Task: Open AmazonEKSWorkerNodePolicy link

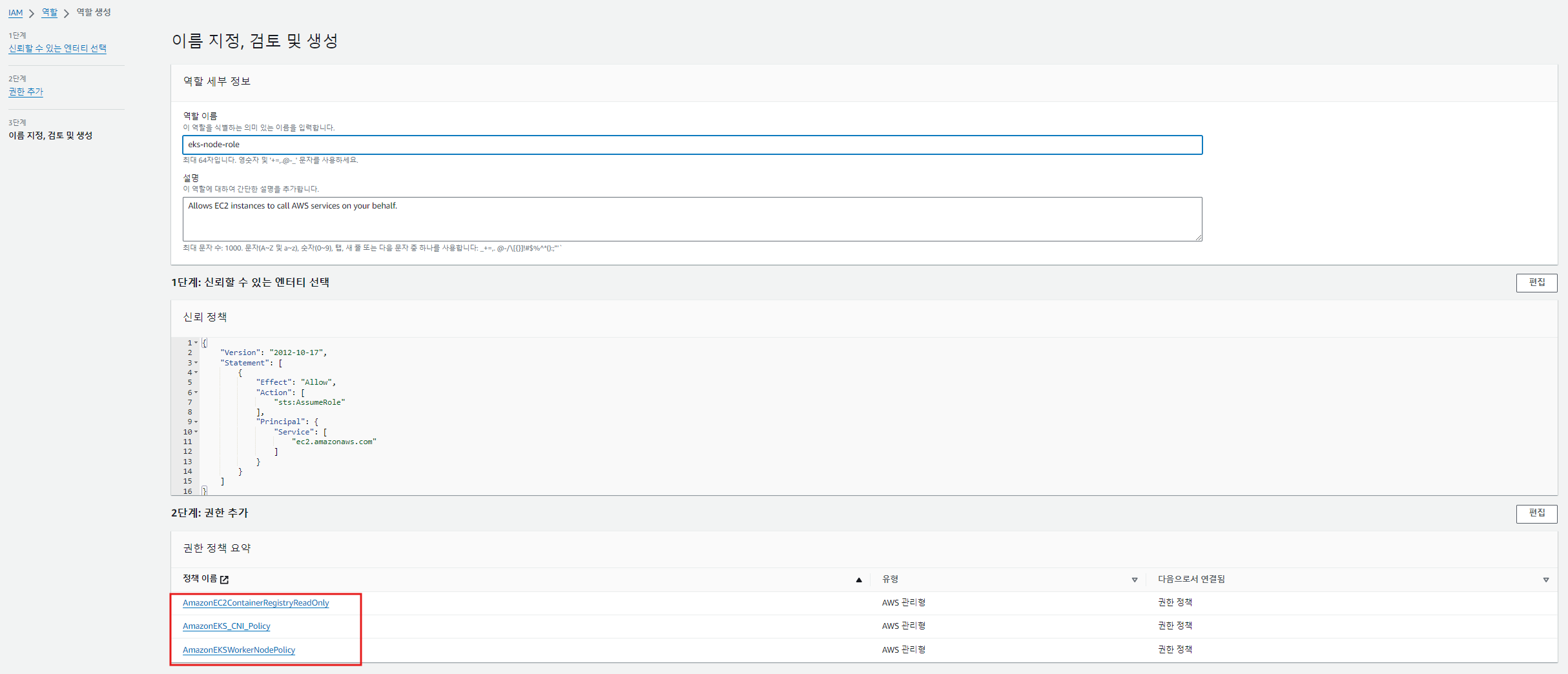Action: pos(239,650)
